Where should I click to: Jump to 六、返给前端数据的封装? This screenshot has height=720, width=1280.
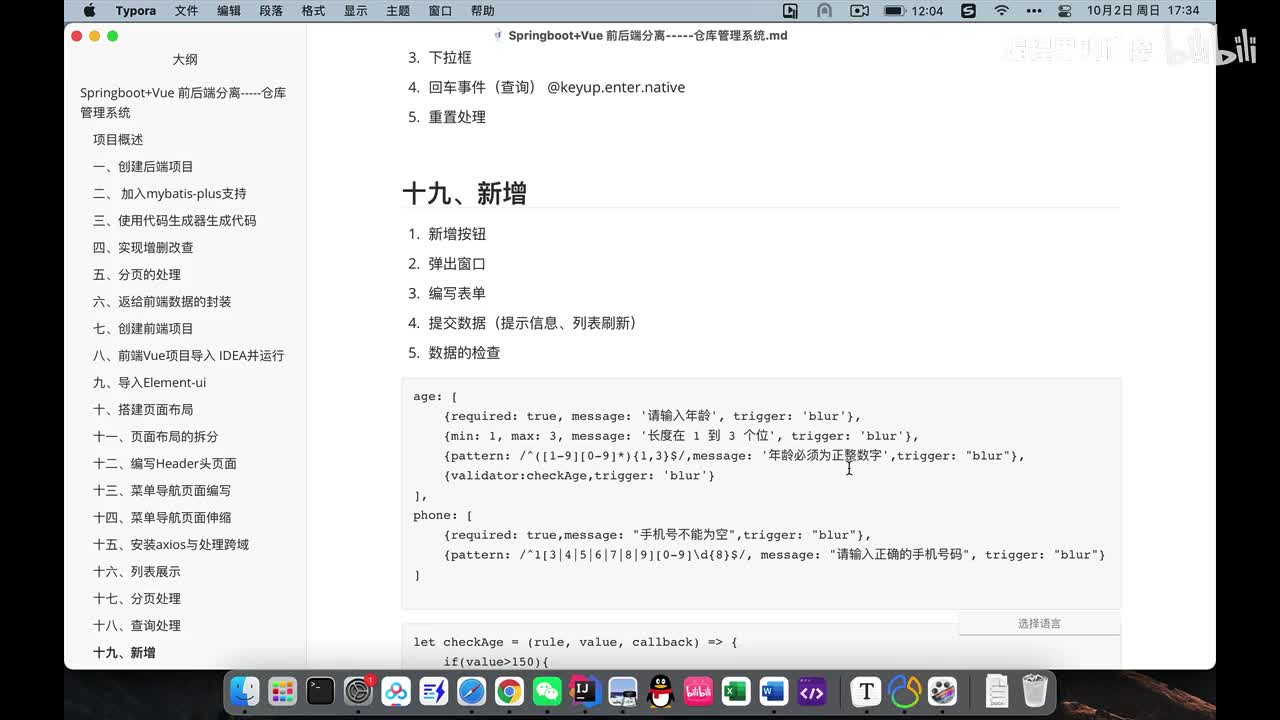click(x=162, y=301)
